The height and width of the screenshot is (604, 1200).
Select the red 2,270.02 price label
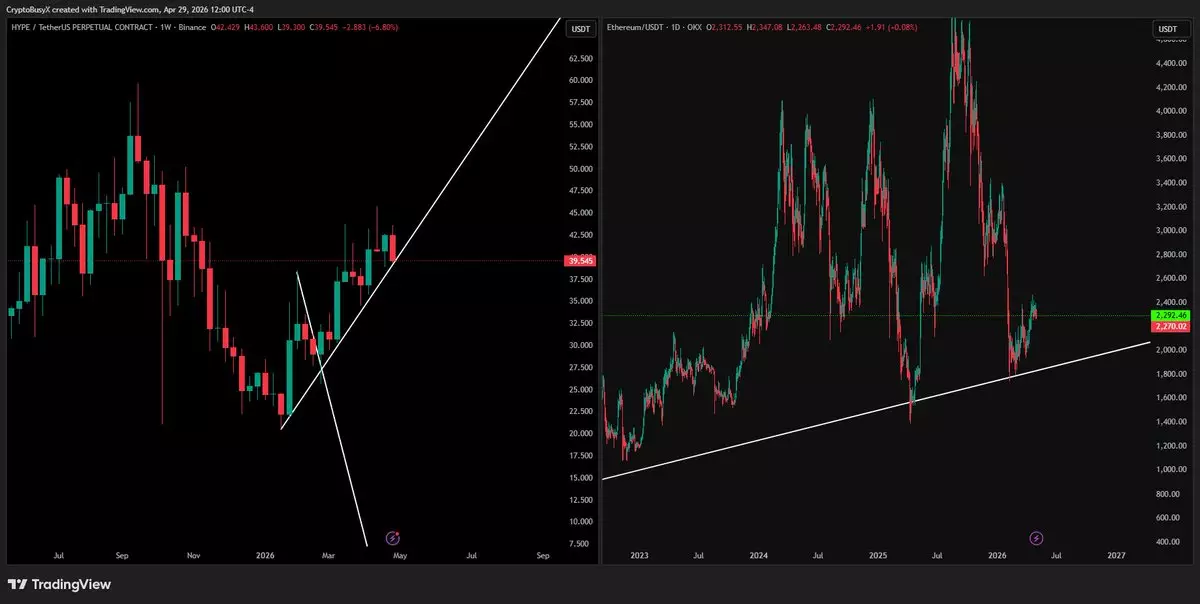[x=1168, y=326]
